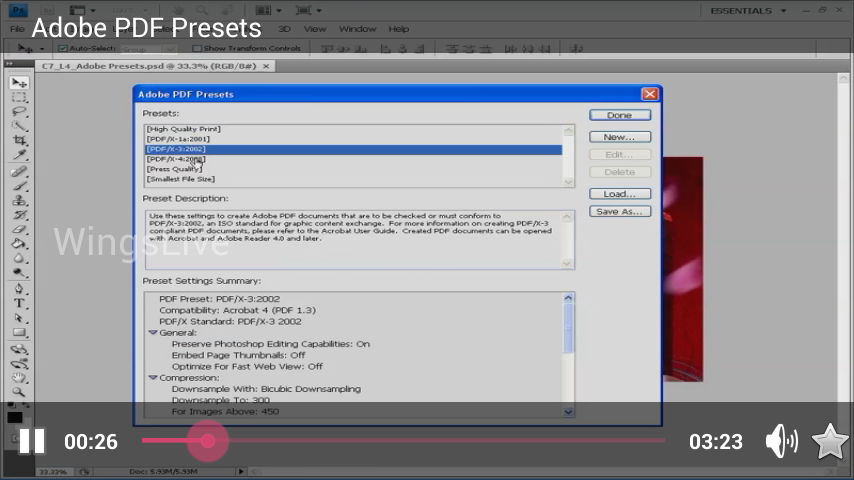This screenshot has width=854, height=480.
Task: Select the Paint Bucket tool
Action: pyautogui.click(x=19, y=244)
